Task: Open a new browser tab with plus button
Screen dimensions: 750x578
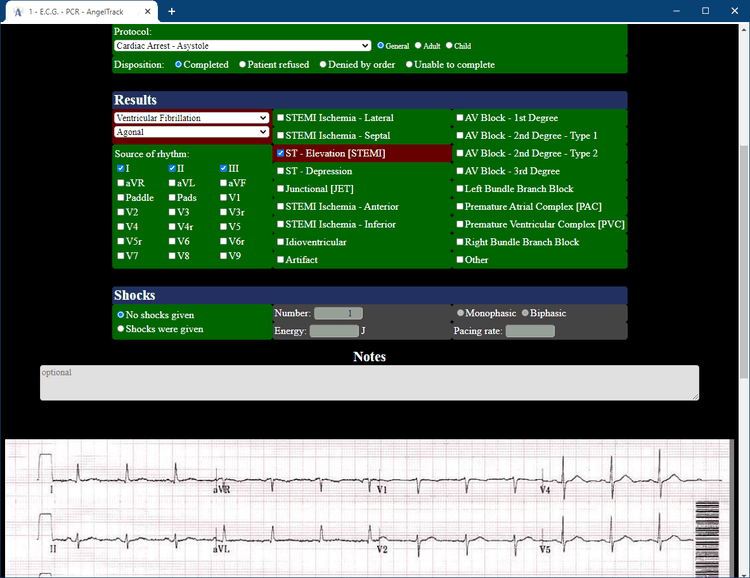Action: pyautogui.click(x=172, y=11)
